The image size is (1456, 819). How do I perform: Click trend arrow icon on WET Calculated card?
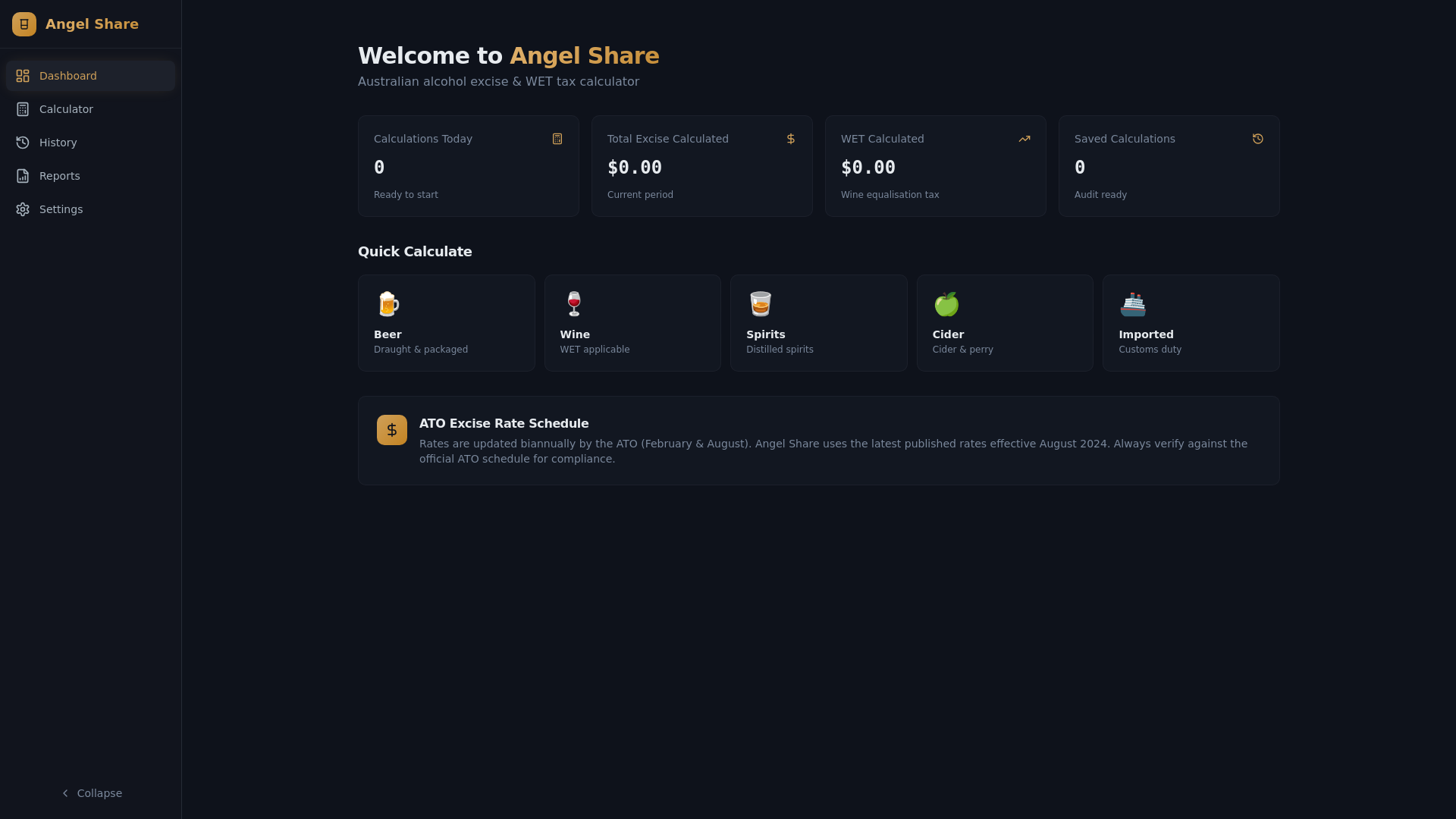coord(1025,139)
